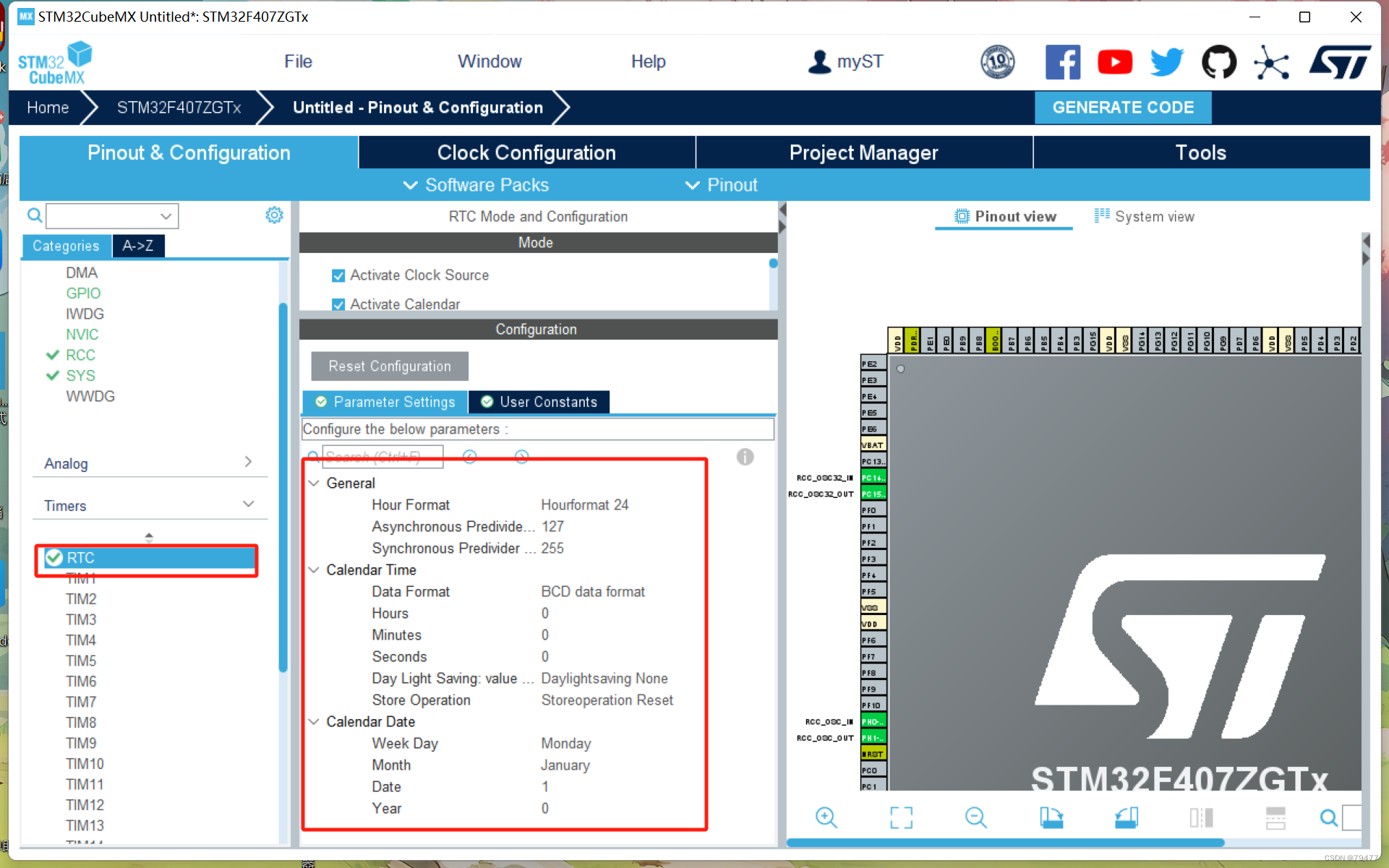Open the ST Facebook page icon

click(1062, 62)
